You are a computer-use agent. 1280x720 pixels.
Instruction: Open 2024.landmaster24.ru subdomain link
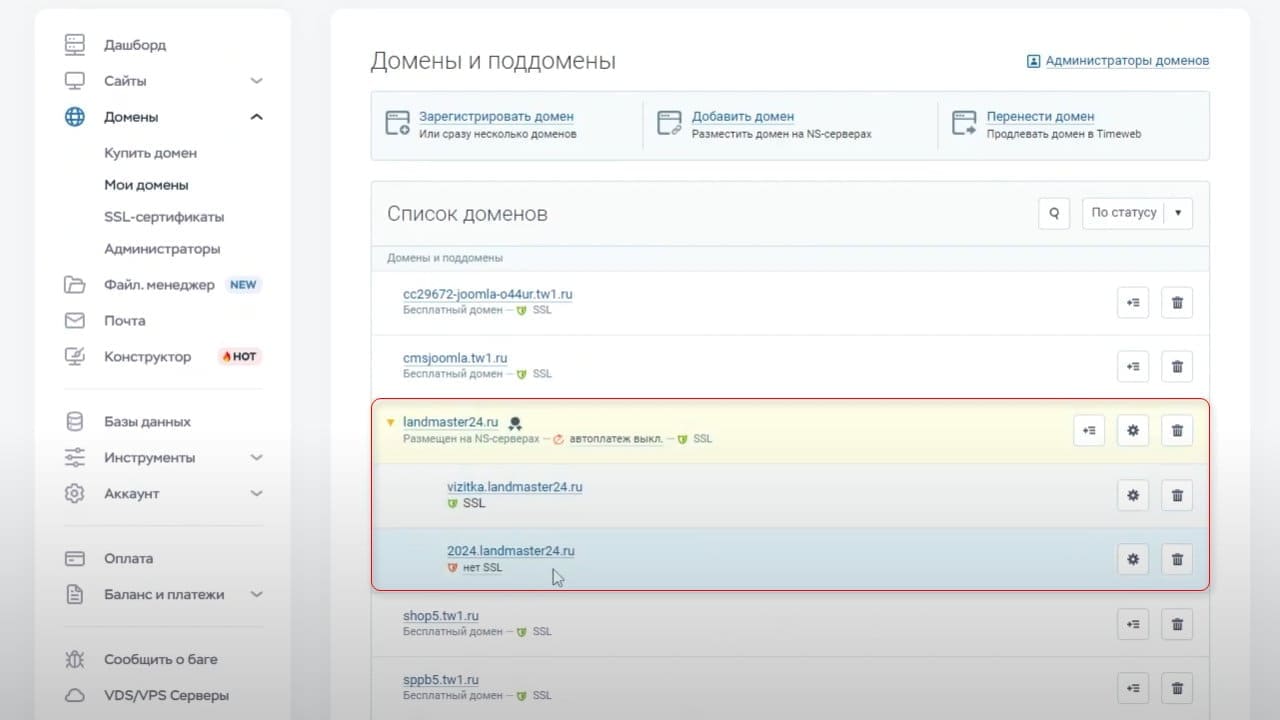coord(511,551)
